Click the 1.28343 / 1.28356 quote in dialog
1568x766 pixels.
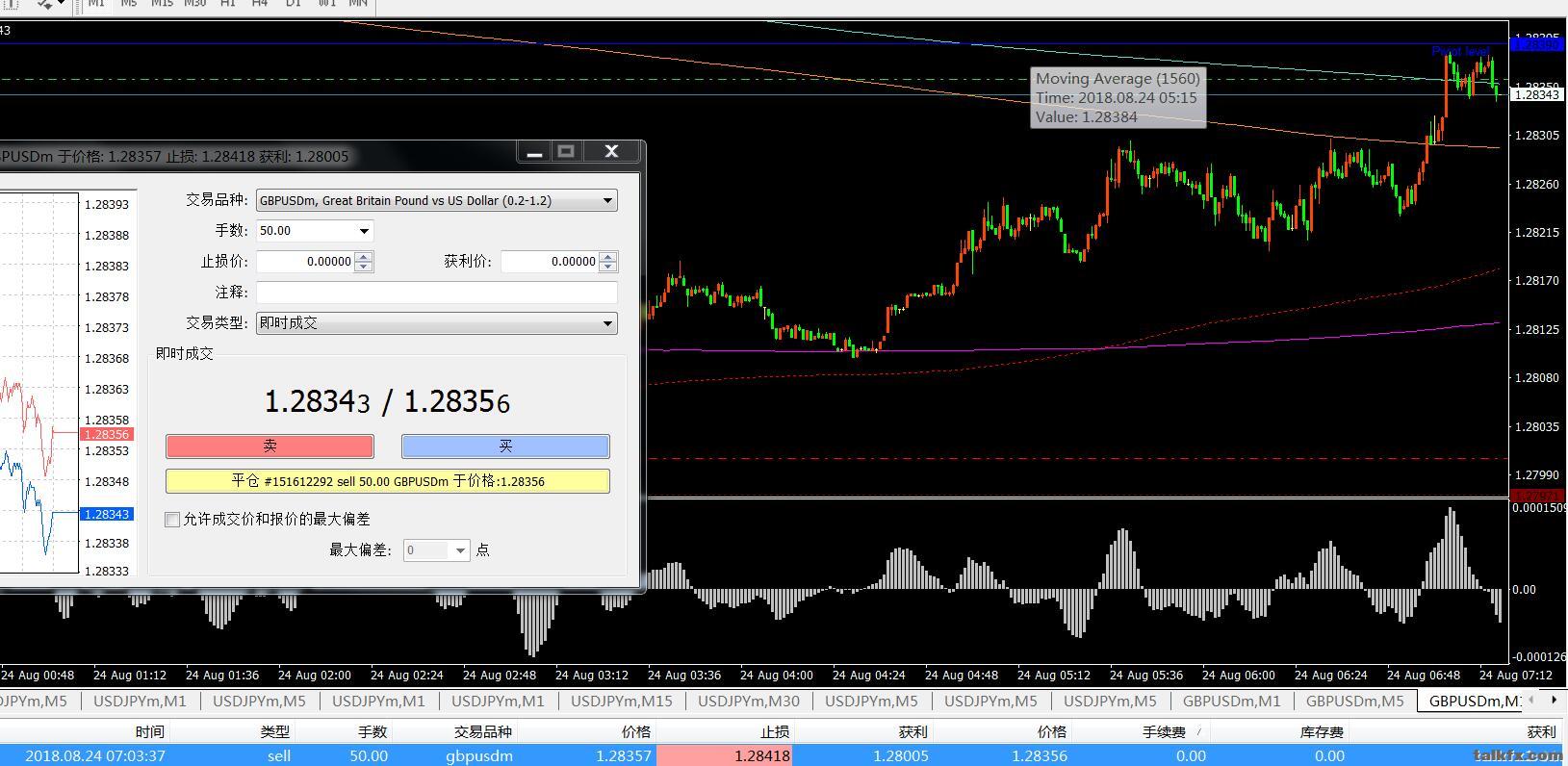coord(387,401)
